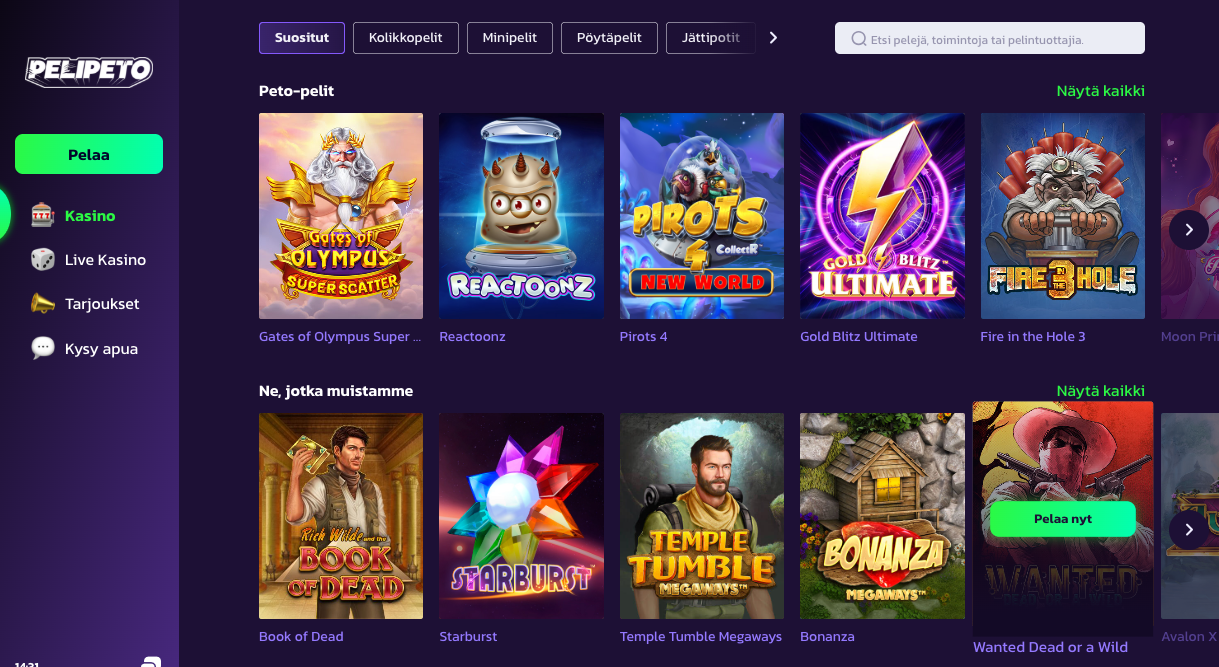Click the magnifier icon in the search bar

(x=858, y=37)
